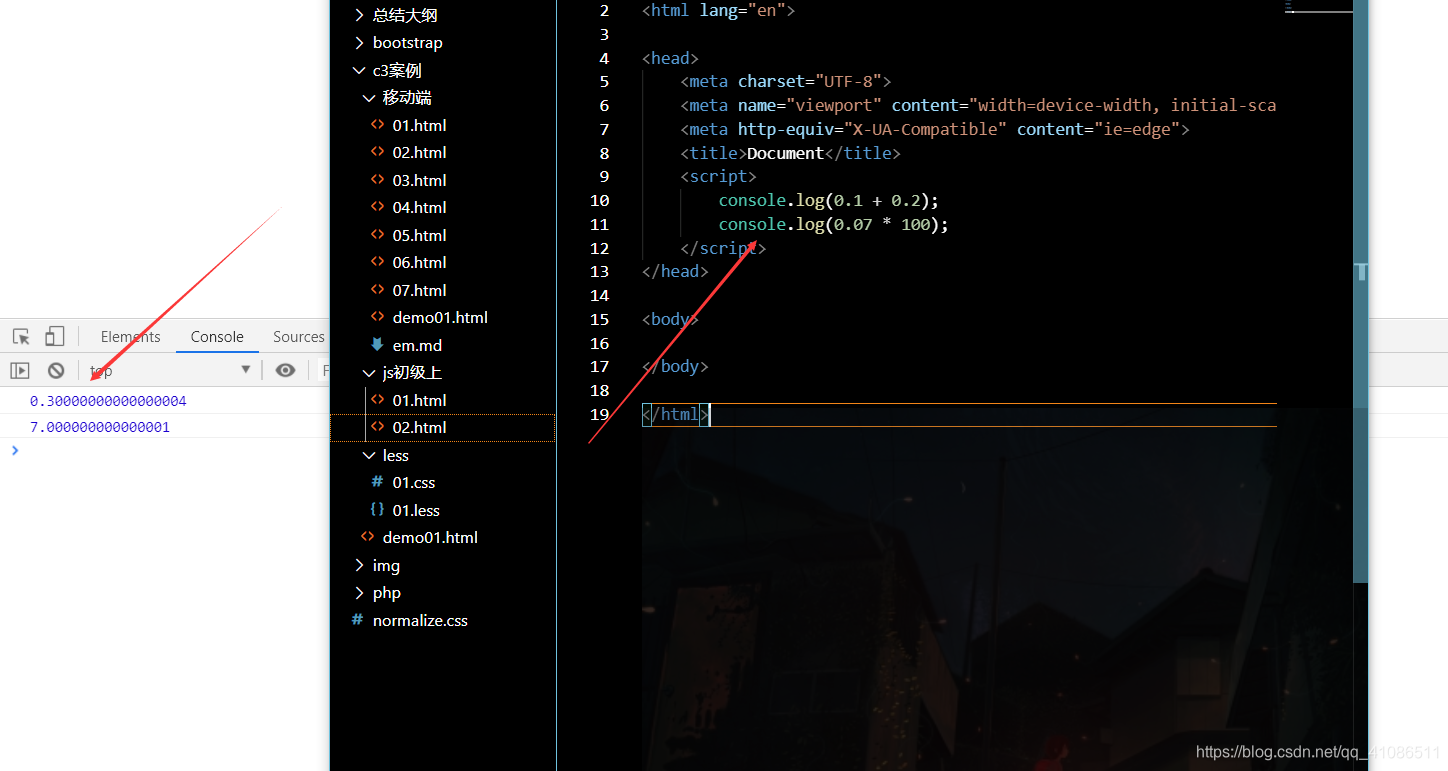This screenshot has height=771, width=1448.
Task: Click the html lang="en" opening tag
Action: pyautogui.click(x=718, y=10)
